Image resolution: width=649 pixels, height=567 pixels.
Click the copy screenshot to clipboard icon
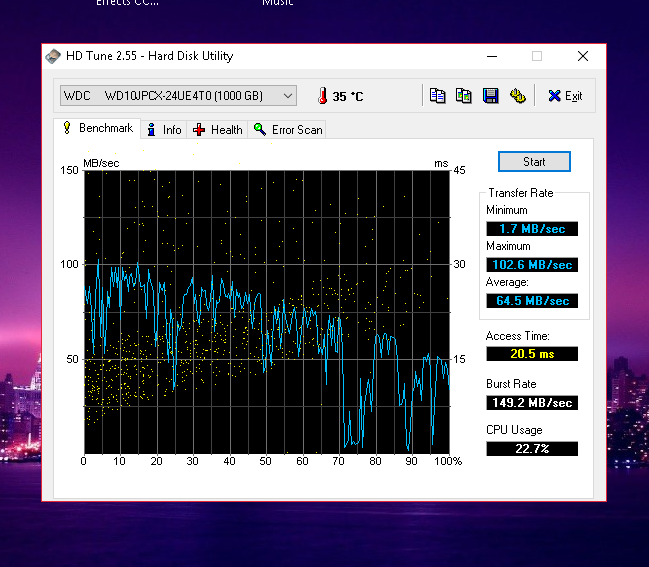click(463, 96)
